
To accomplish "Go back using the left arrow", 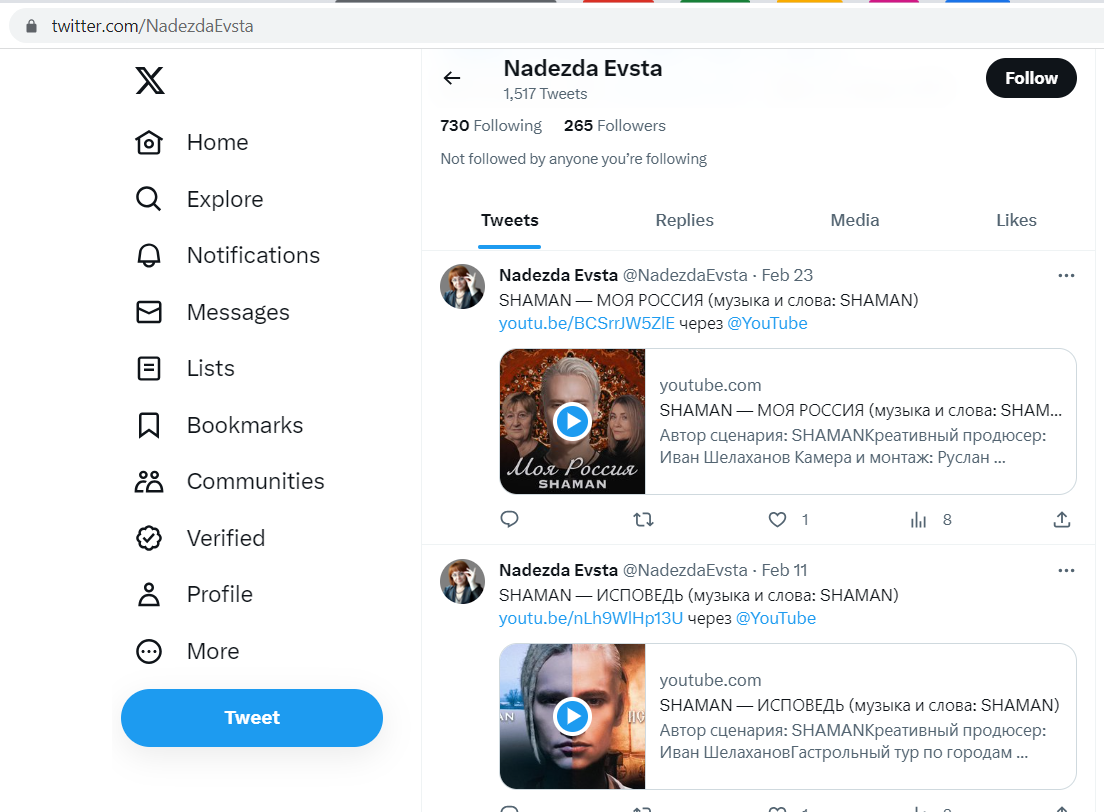I will [452, 78].
